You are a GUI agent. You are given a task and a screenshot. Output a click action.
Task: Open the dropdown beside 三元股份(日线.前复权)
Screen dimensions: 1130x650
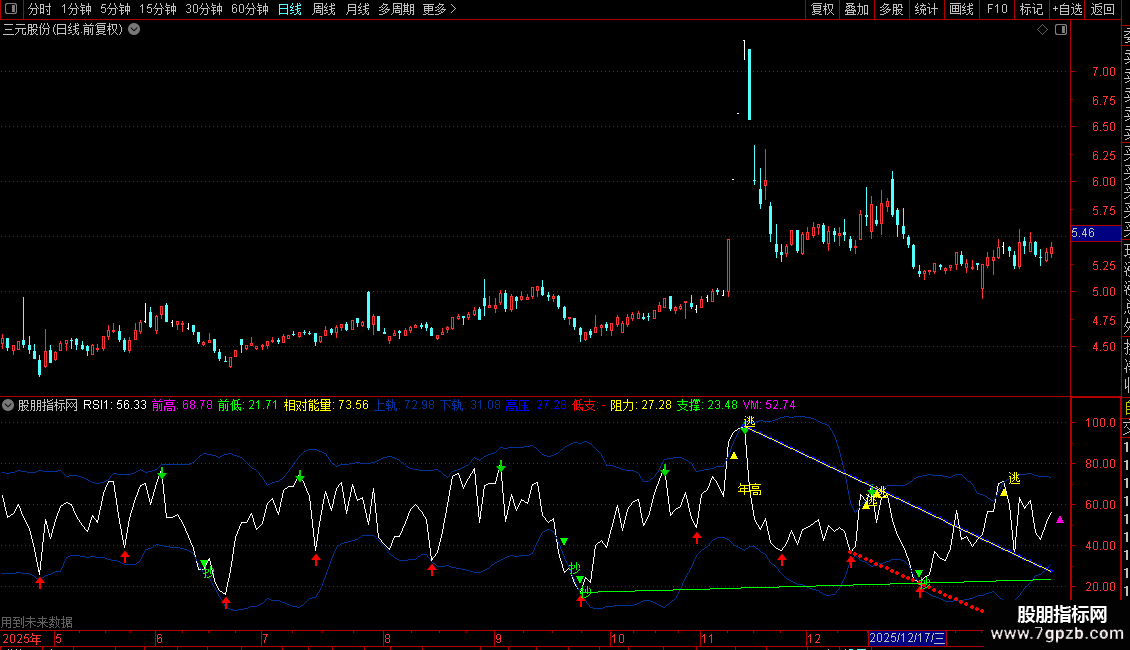coord(134,30)
